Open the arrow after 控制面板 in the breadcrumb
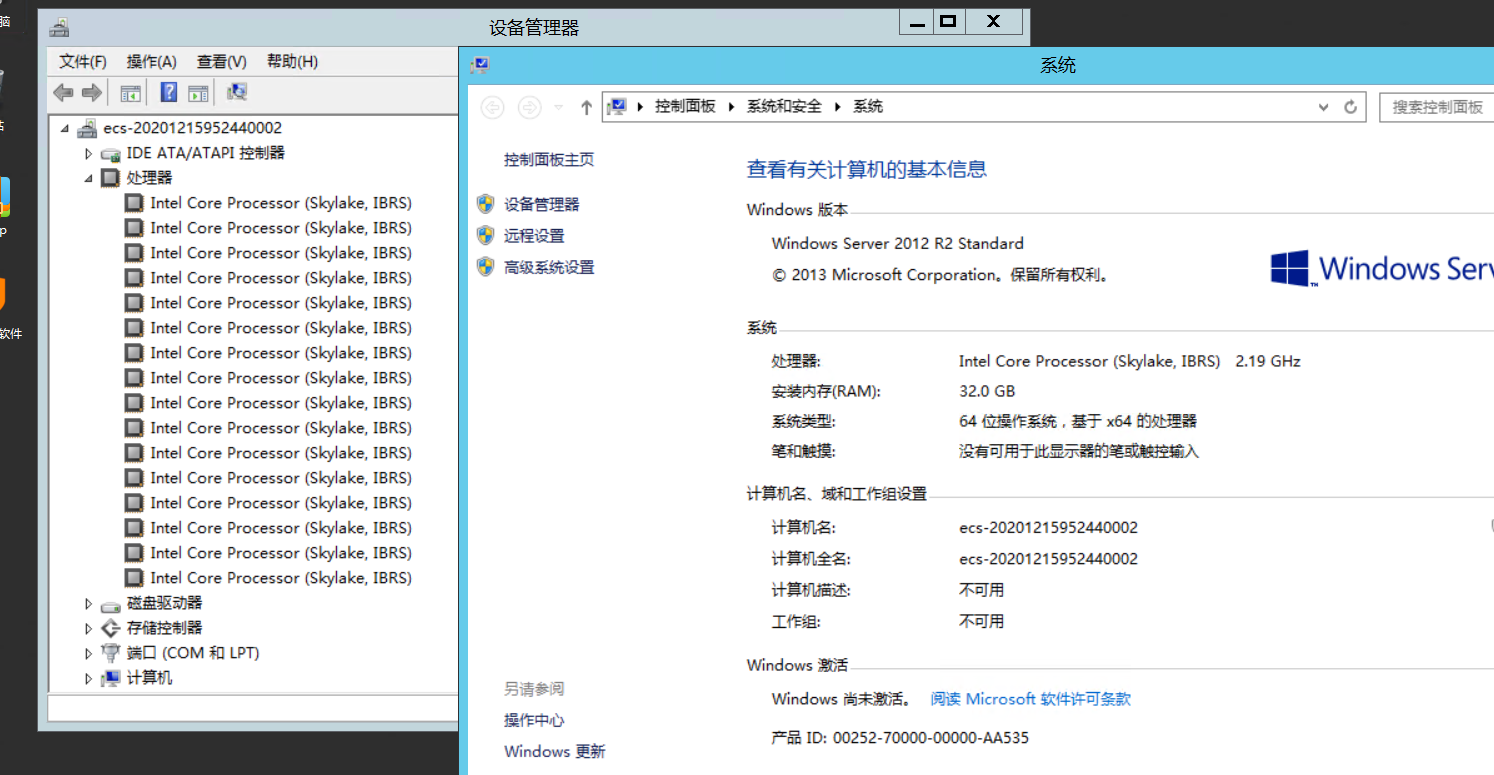The image size is (1494, 775). 731,107
